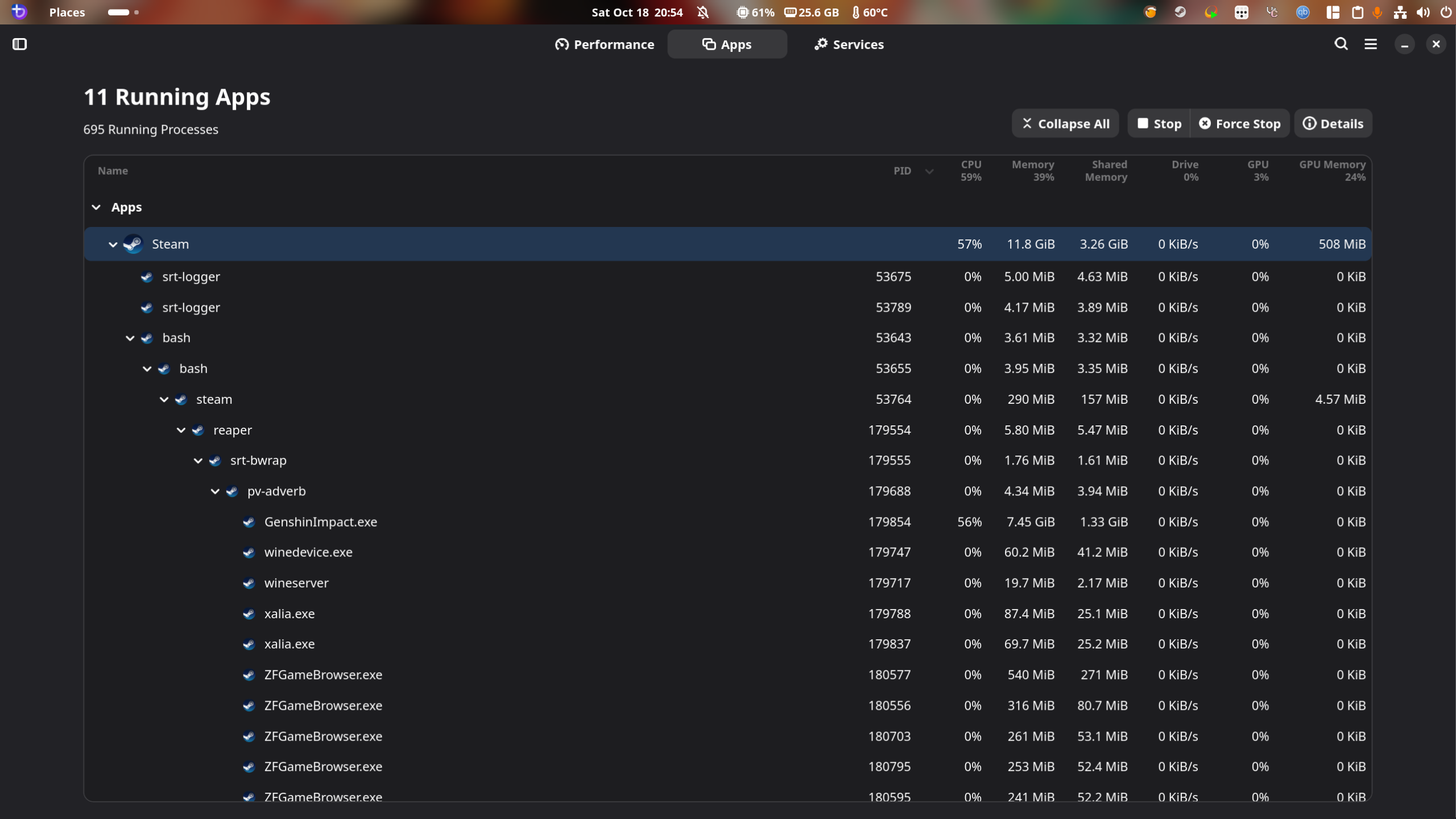
Task: Toggle the sidebar panel icon
Action: 19,44
